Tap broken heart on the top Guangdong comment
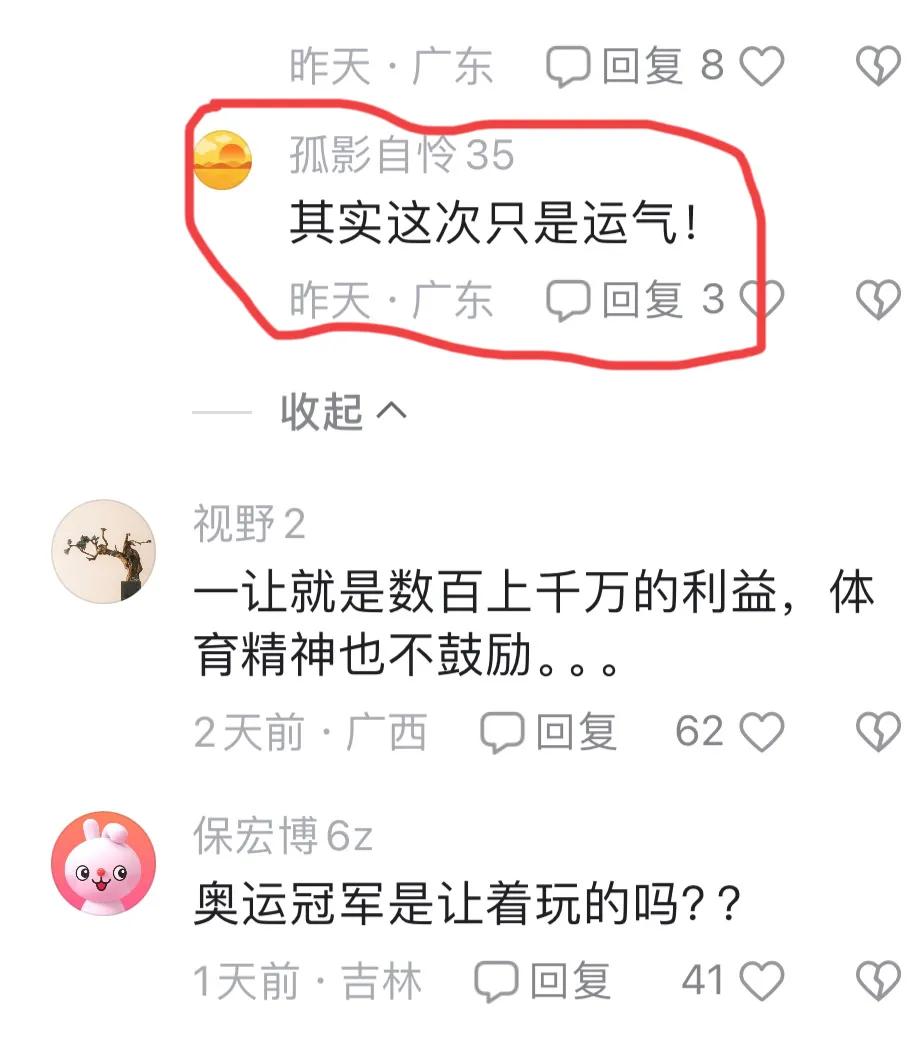Screen dimensions: 909x1039 878,66
